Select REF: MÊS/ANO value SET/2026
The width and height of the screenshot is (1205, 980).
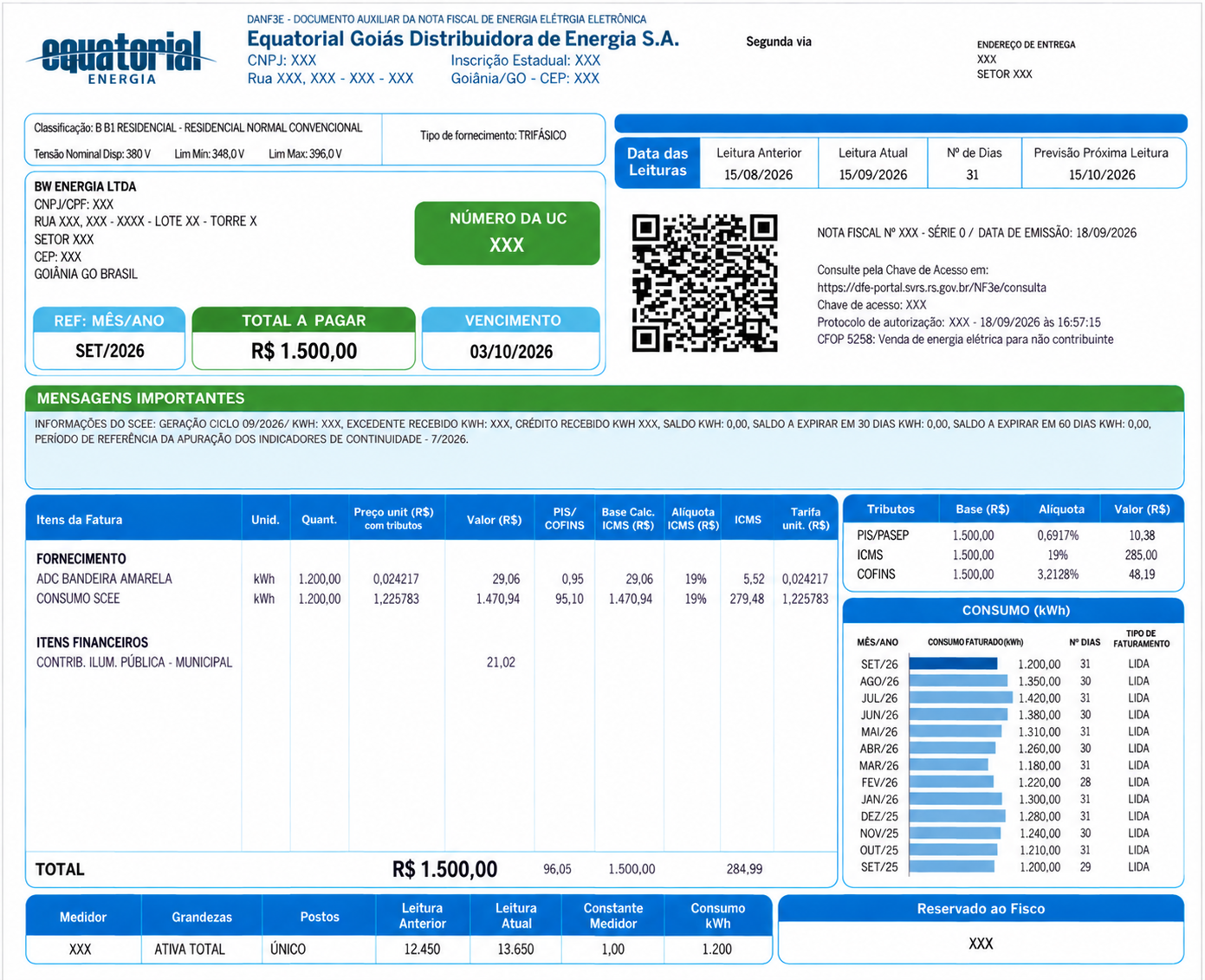pyautogui.click(x=109, y=351)
